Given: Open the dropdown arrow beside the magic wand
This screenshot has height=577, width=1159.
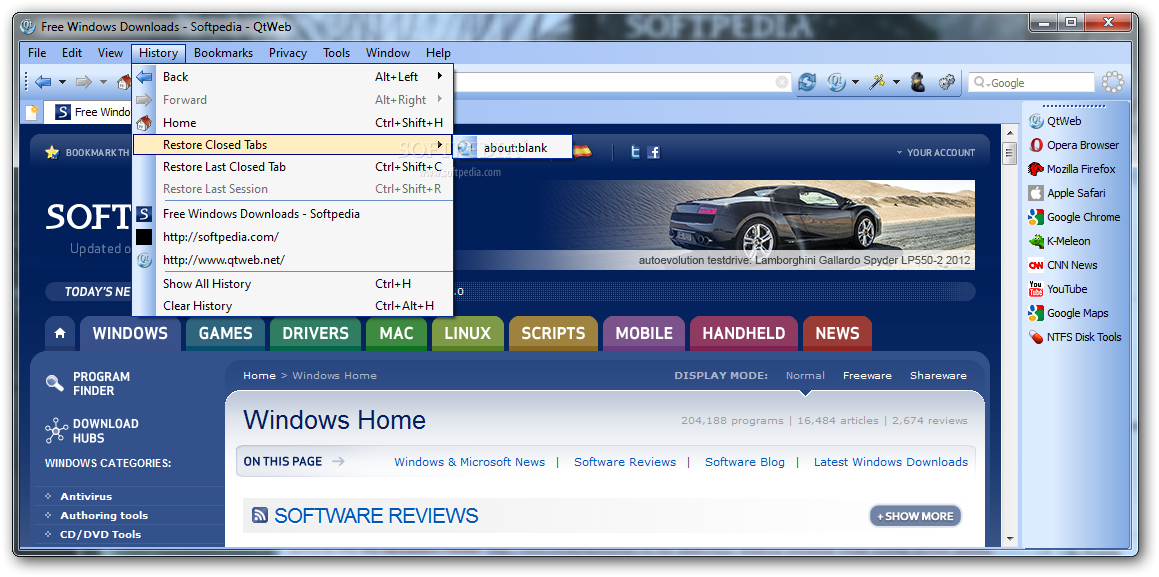Looking at the screenshot, I should (896, 83).
